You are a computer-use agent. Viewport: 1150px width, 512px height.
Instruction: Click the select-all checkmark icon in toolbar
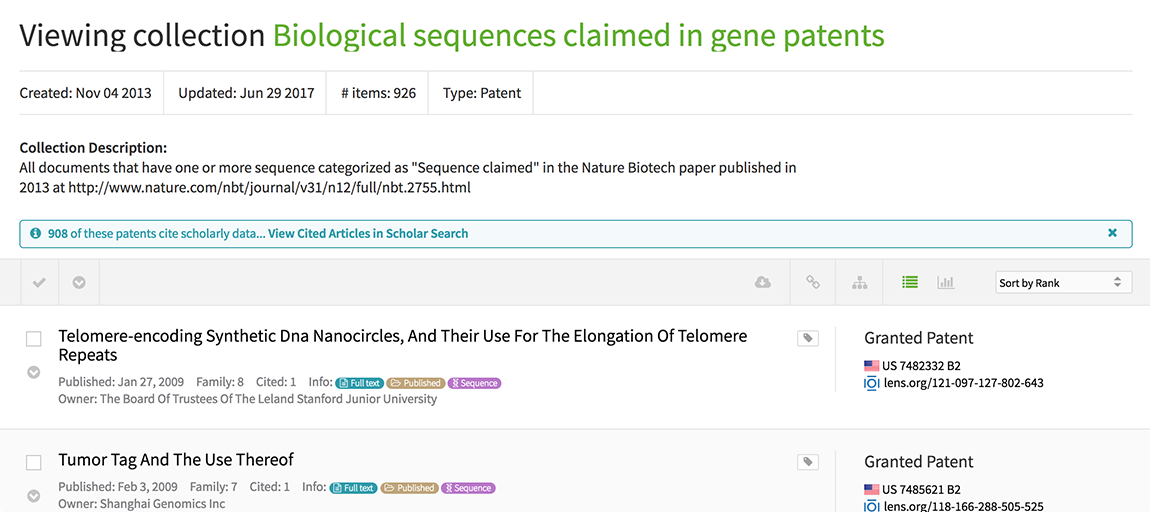pos(39,283)
